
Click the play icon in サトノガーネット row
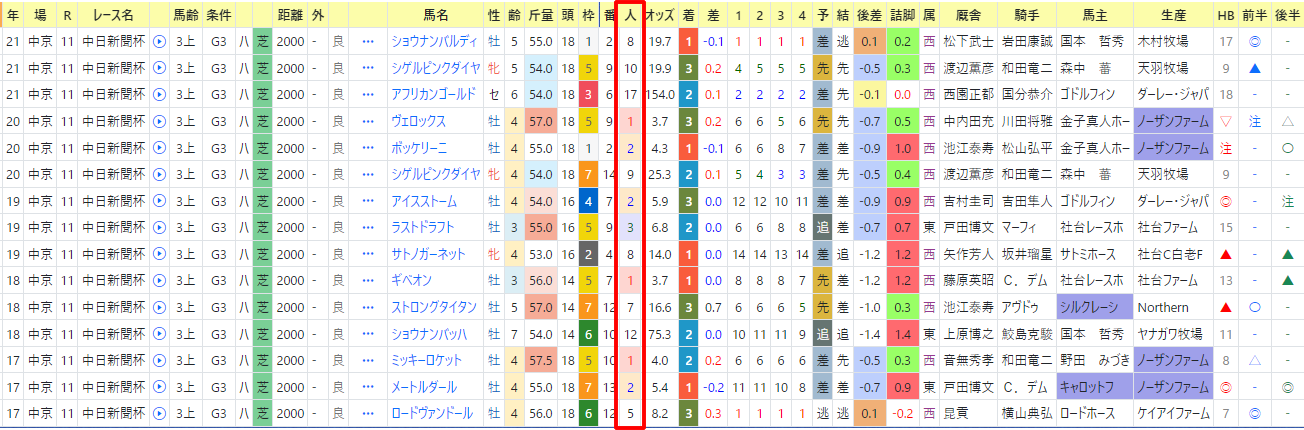coord(158,254)
